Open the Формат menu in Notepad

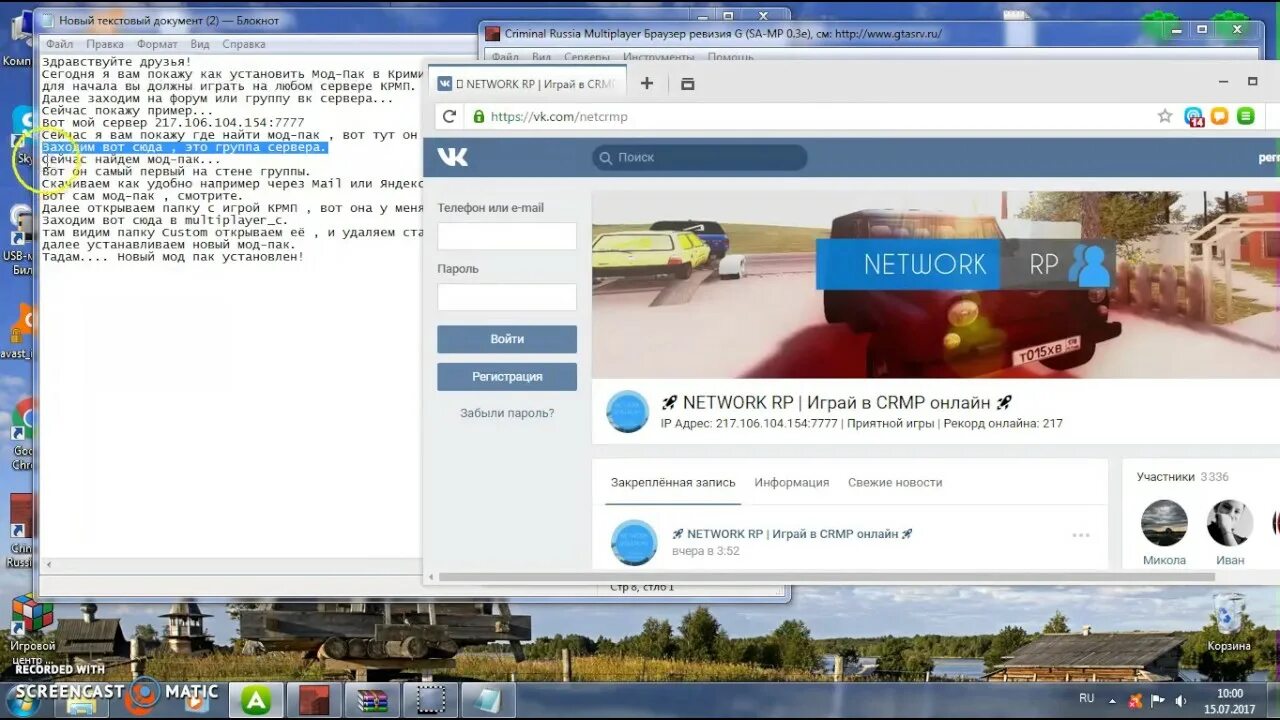157,44
